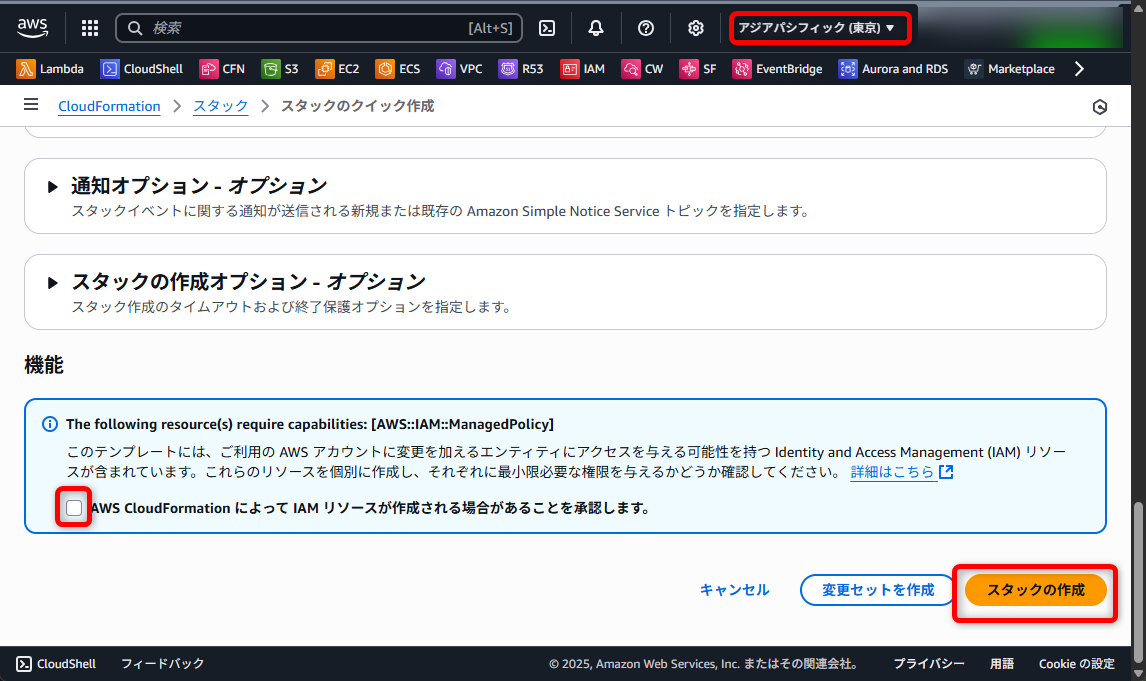Check the IAM resources acknowledgment checkbox
1146x681 pixels.
(x=72, y=508)
